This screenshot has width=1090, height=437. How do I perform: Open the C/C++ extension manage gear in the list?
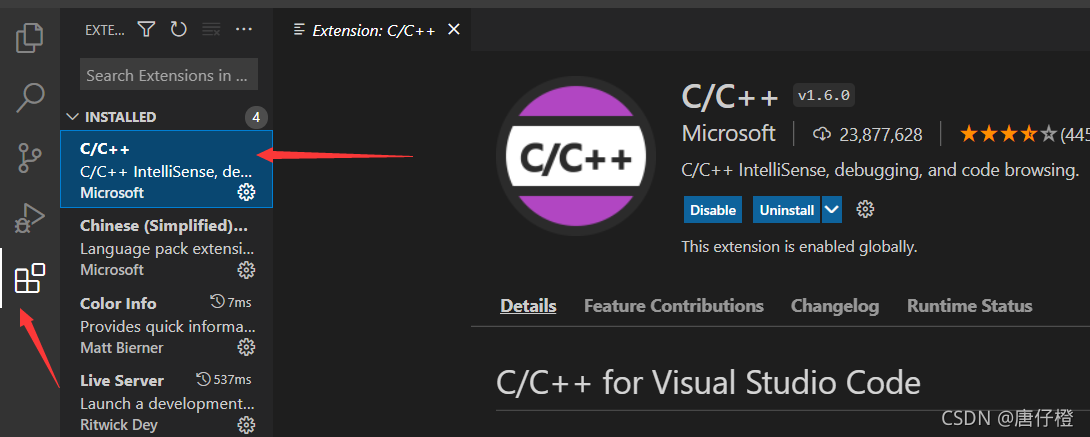246,192
